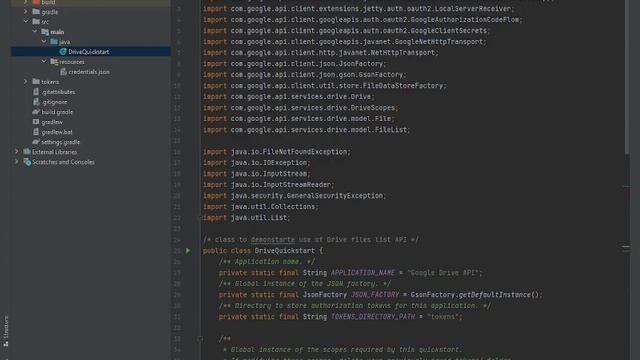Click the build.gradle elephant icon

pos(36,112)
